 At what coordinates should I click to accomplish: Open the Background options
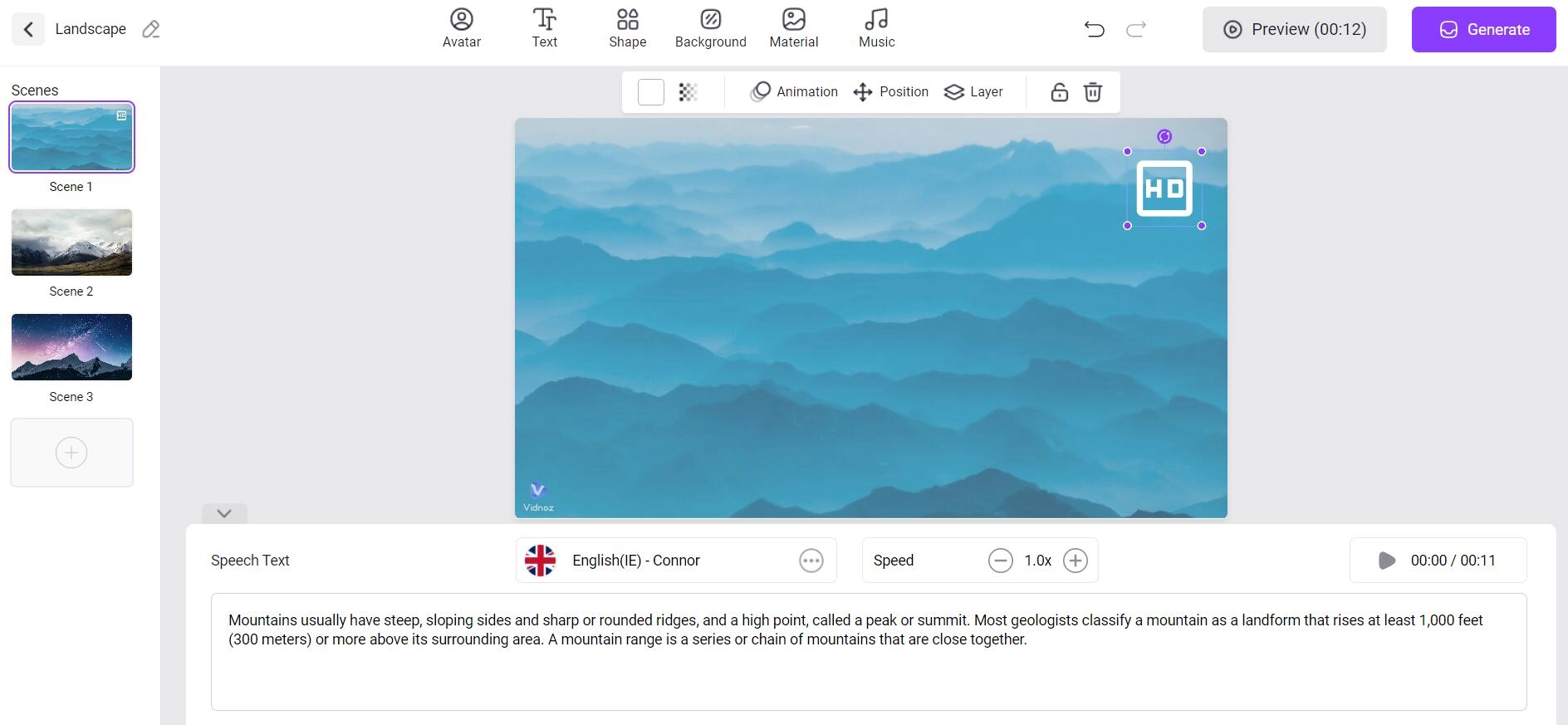pyautogui.click(x=710, y=29)
